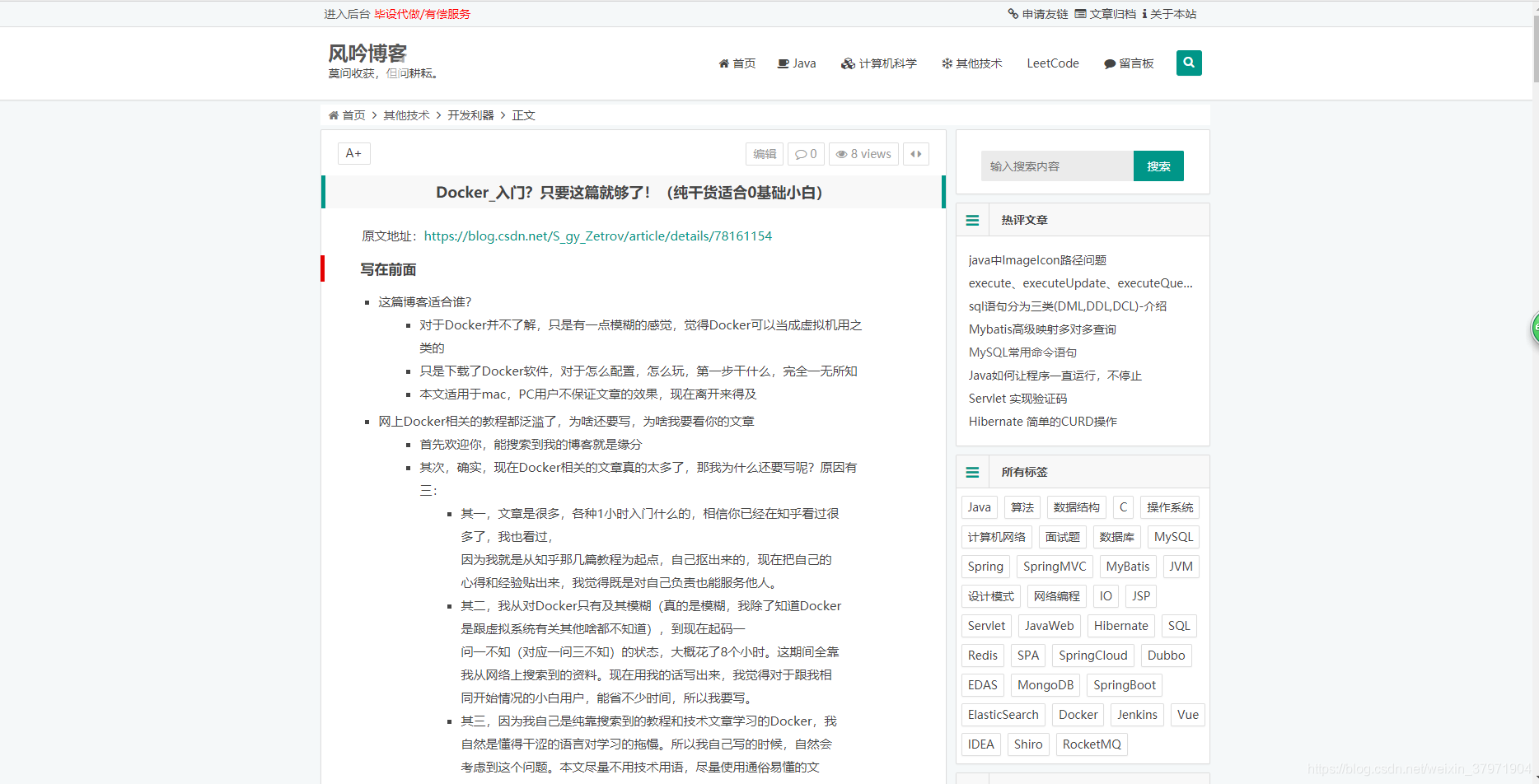Select the JVM tag
The image size is (1539, 784).
[x=1181, y=567]
